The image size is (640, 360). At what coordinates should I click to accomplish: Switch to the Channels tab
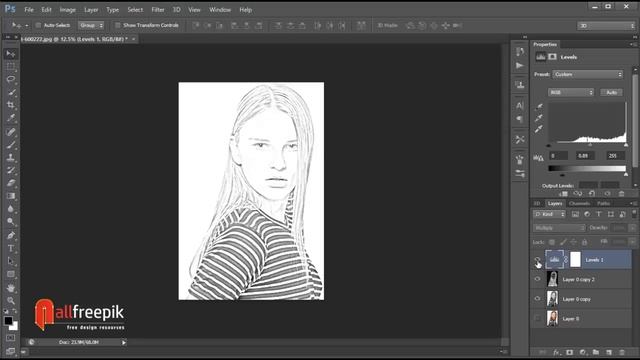coord(579,203)
